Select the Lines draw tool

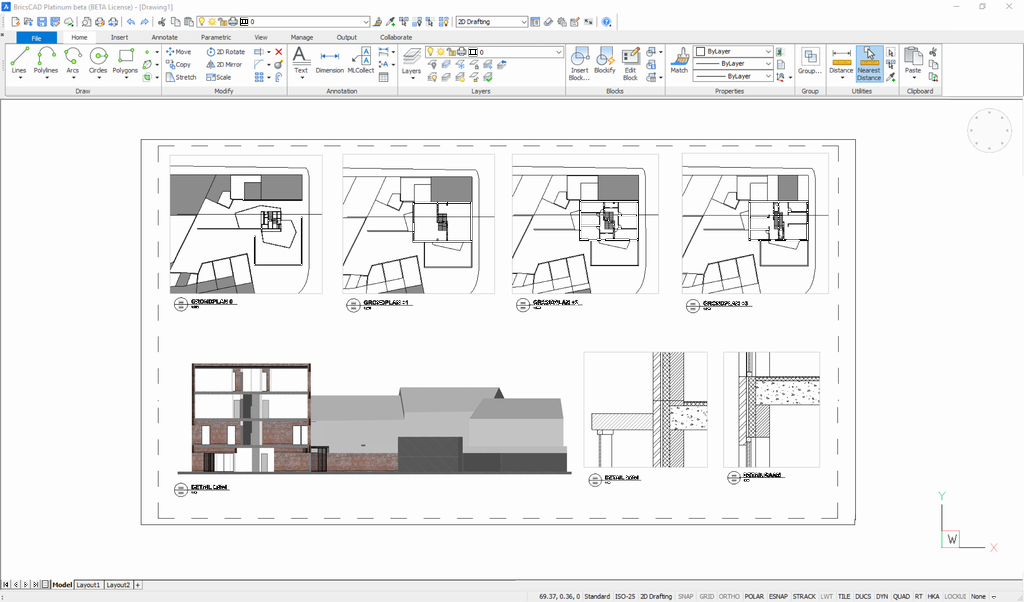pos(19,60)
